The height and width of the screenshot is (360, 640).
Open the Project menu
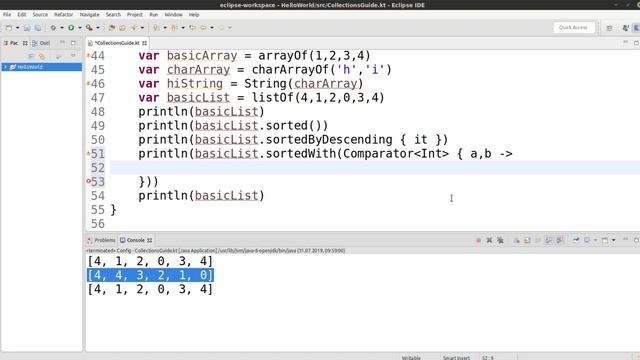(135, 15)
